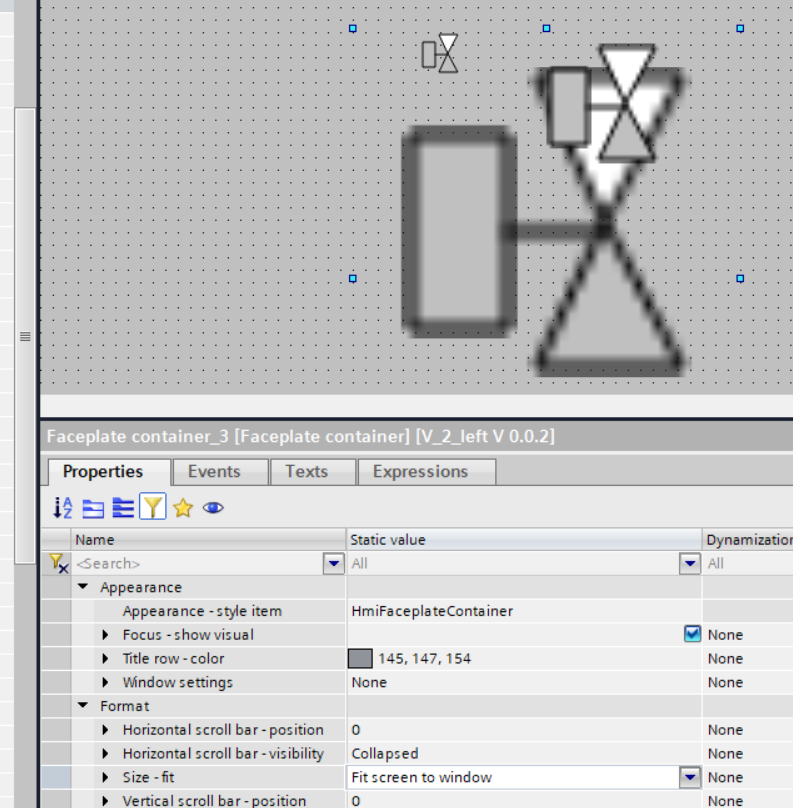793x808 pixels.
Task: Click Dynamization None for Focus - show visual
Action: click(725, 635)
